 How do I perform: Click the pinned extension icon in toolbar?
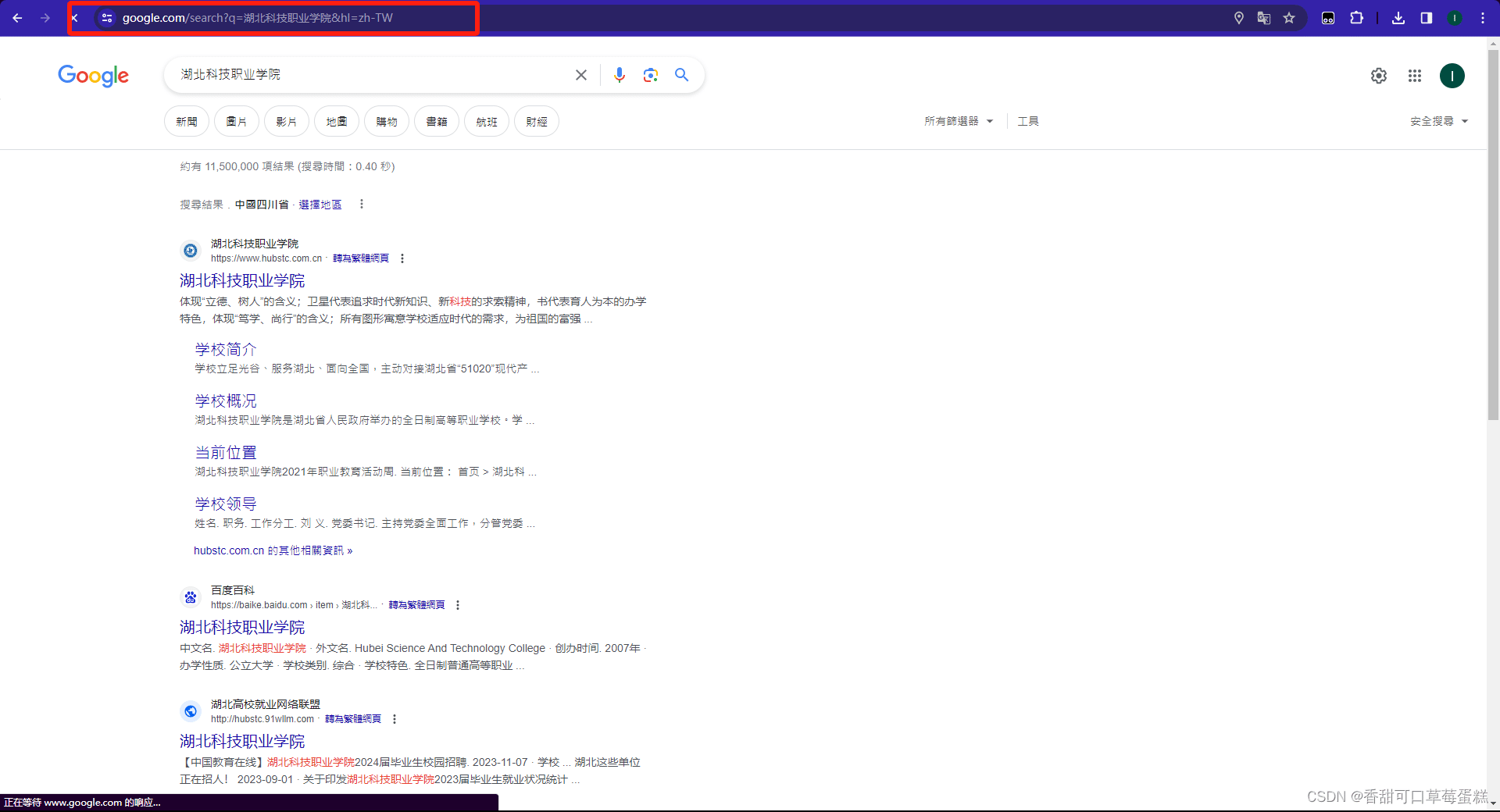1328,18
